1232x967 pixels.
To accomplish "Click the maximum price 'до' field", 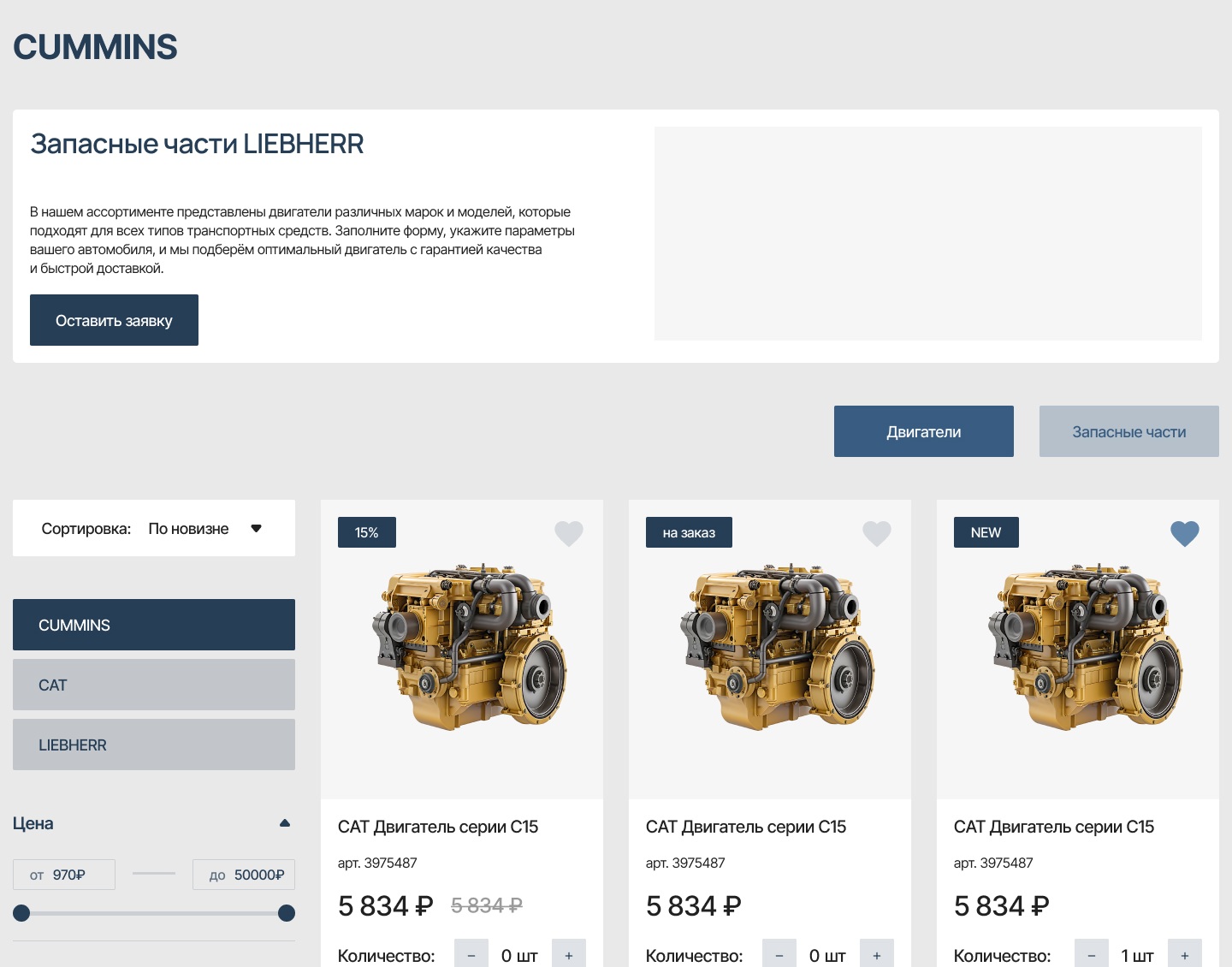I will pos(244,875).
